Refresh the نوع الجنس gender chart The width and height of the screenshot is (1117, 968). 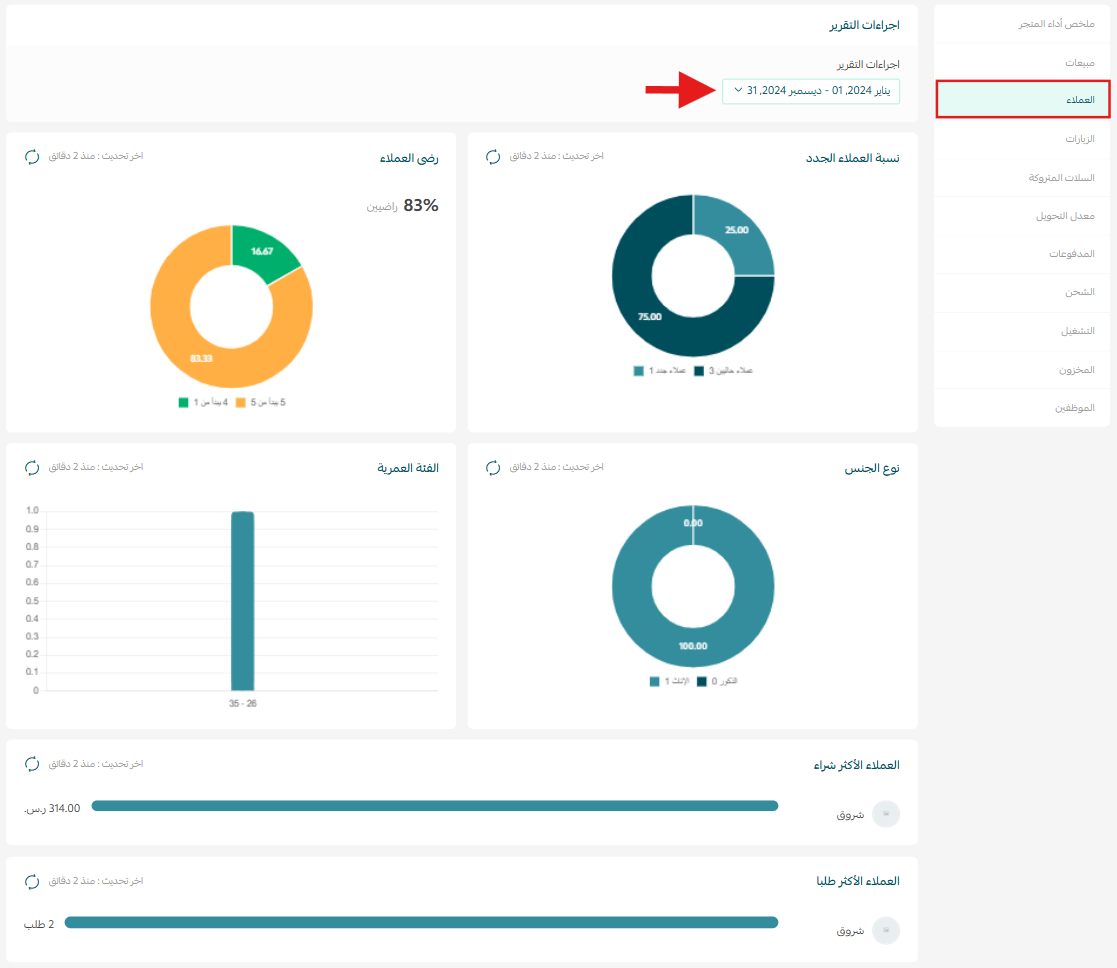click(493, 467)
